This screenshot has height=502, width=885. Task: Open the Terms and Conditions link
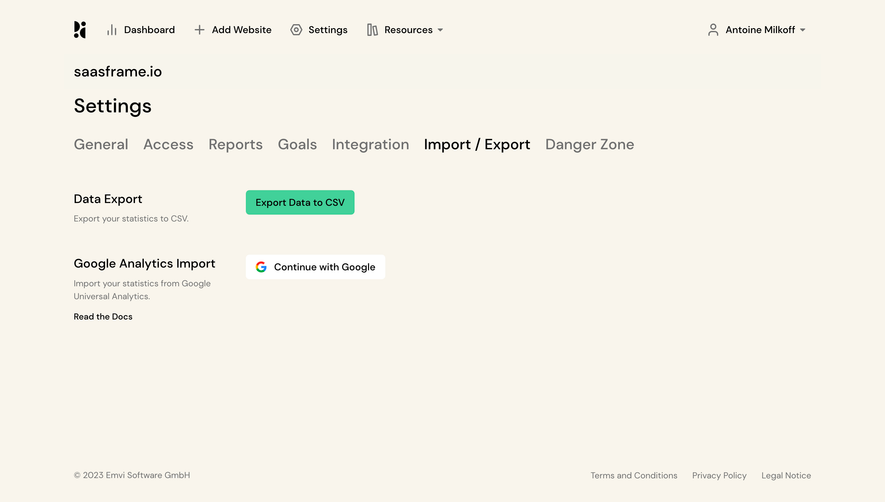634,475
